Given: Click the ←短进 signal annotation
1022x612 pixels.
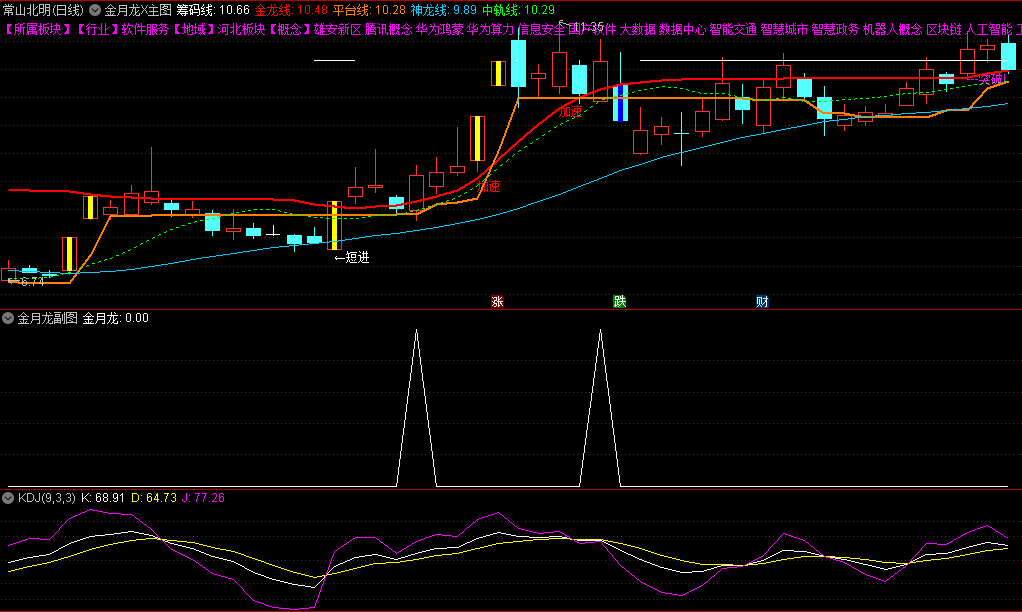Looking at the screenshot, I should click(352, 257).
